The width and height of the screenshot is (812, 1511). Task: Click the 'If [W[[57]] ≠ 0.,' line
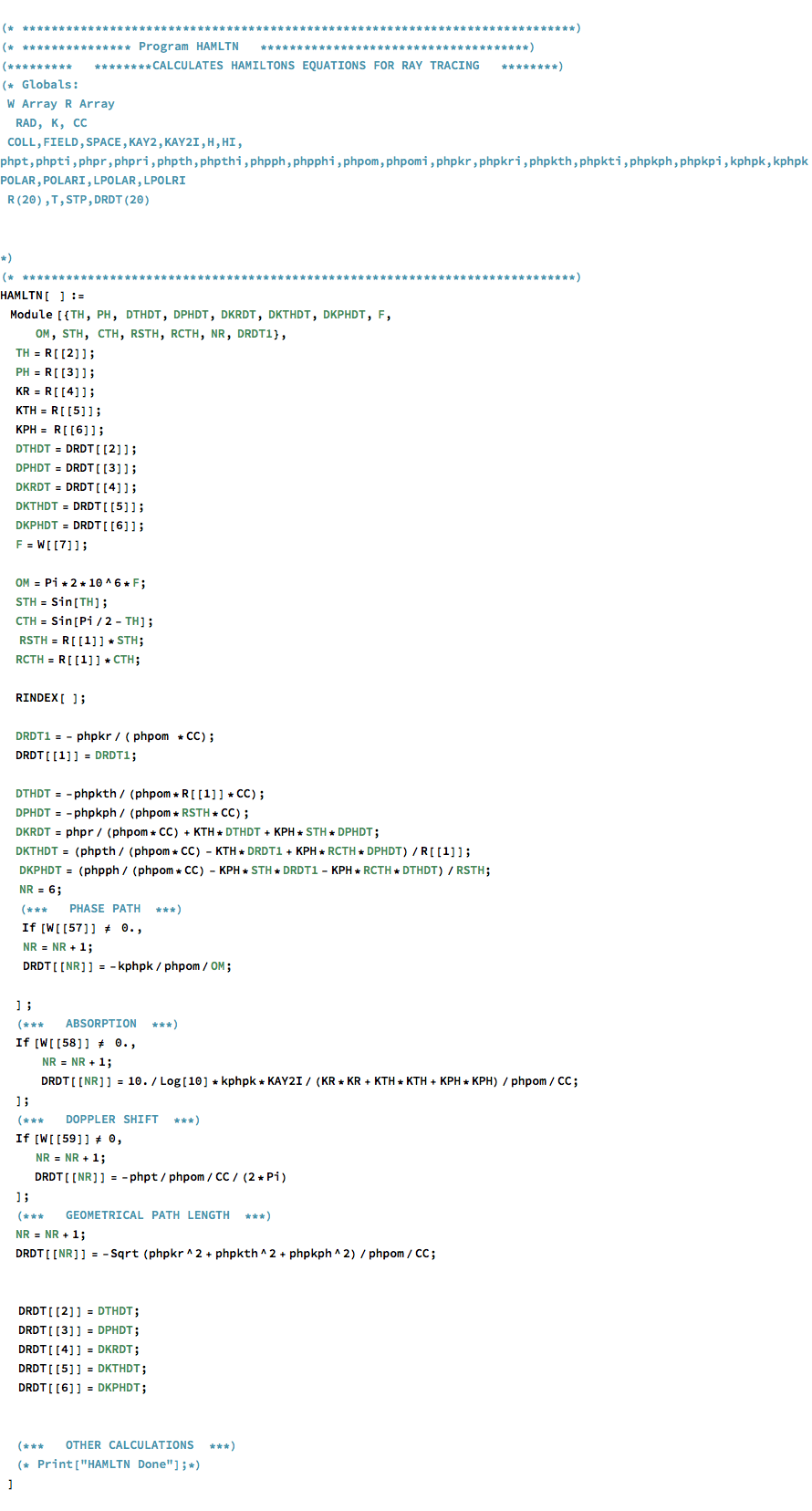click(x=82, y=928)
